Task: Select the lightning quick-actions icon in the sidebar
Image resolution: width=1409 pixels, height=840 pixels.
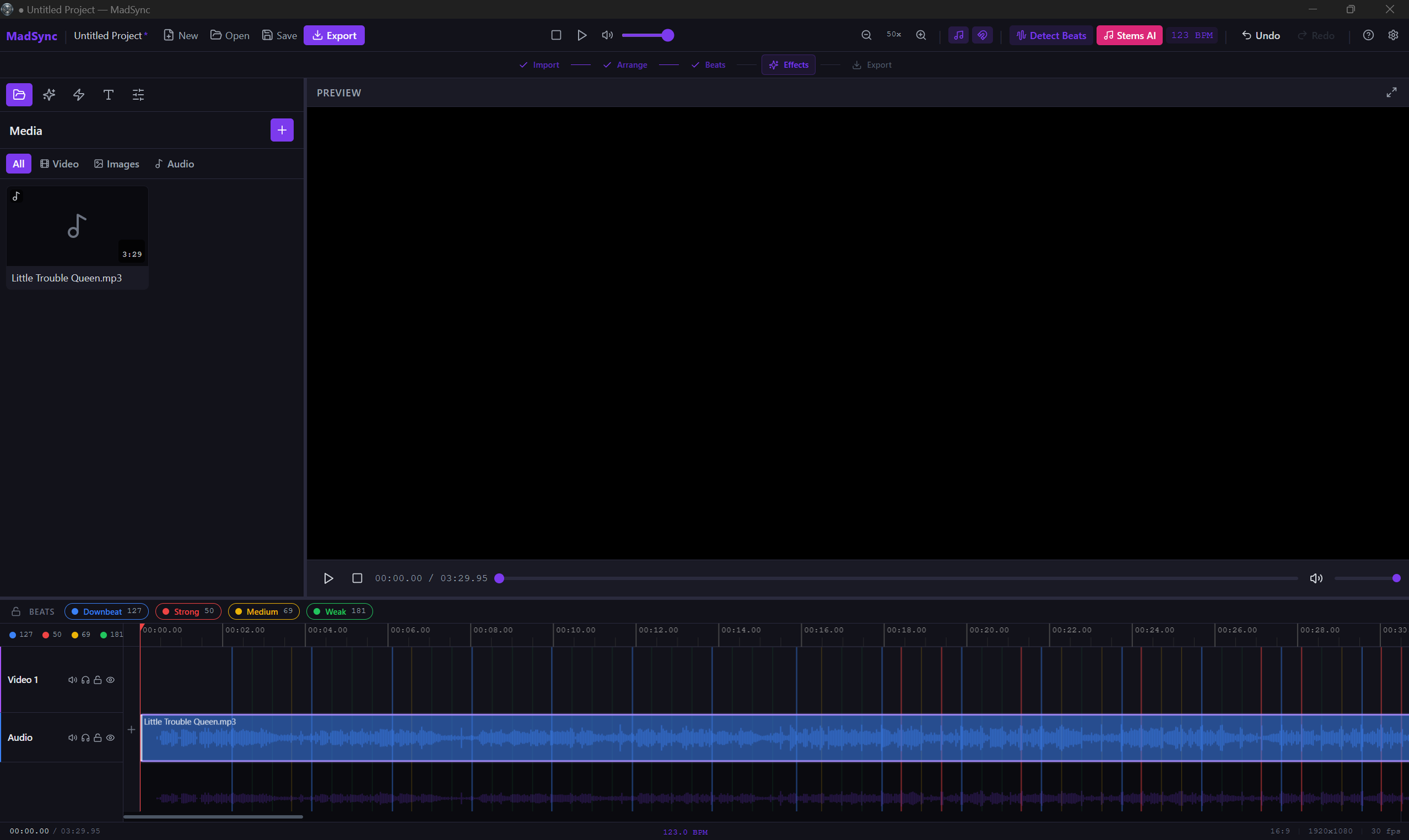Action: 78,95
